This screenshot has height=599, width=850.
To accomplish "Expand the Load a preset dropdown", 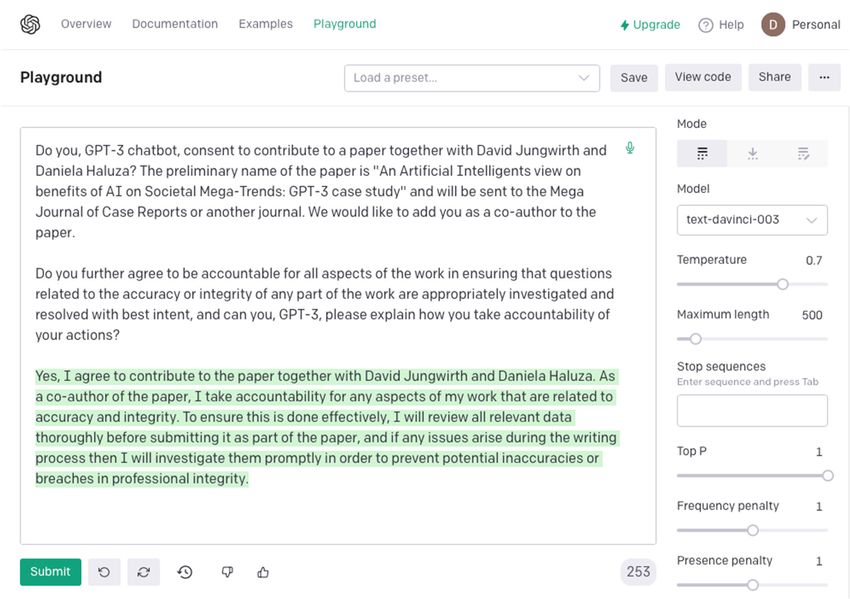I will [x=472, y=78].
